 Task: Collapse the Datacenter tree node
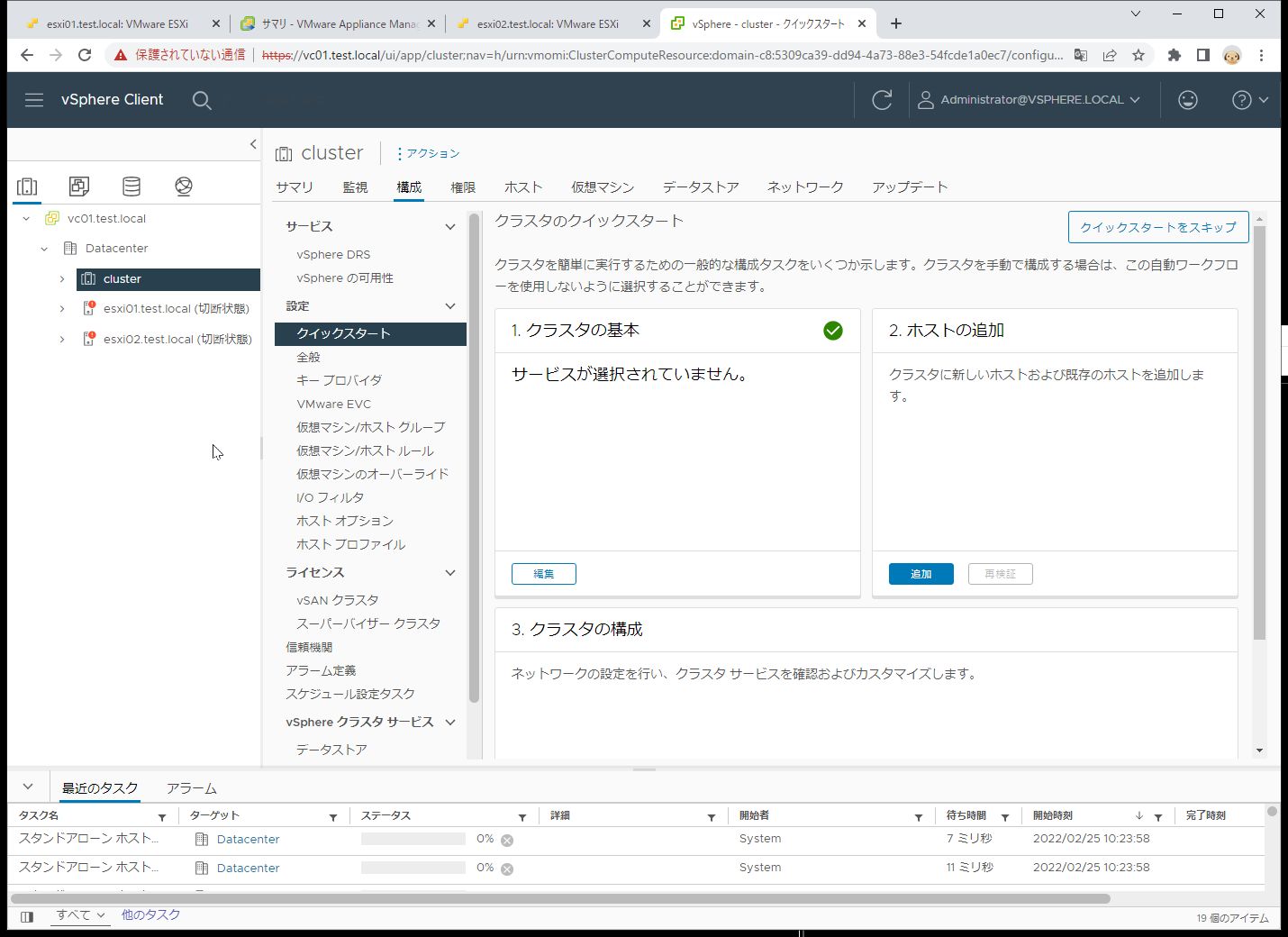click(44, 249)
